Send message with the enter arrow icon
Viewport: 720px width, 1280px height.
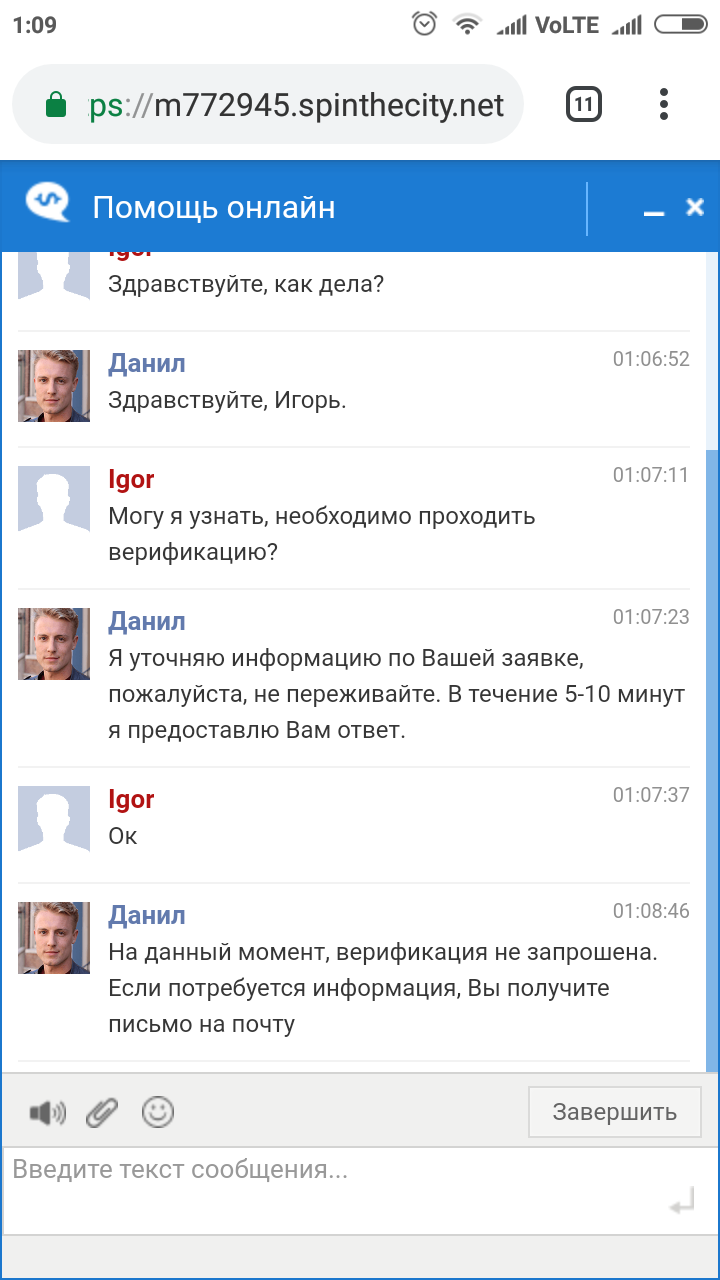coord(682,1205)
